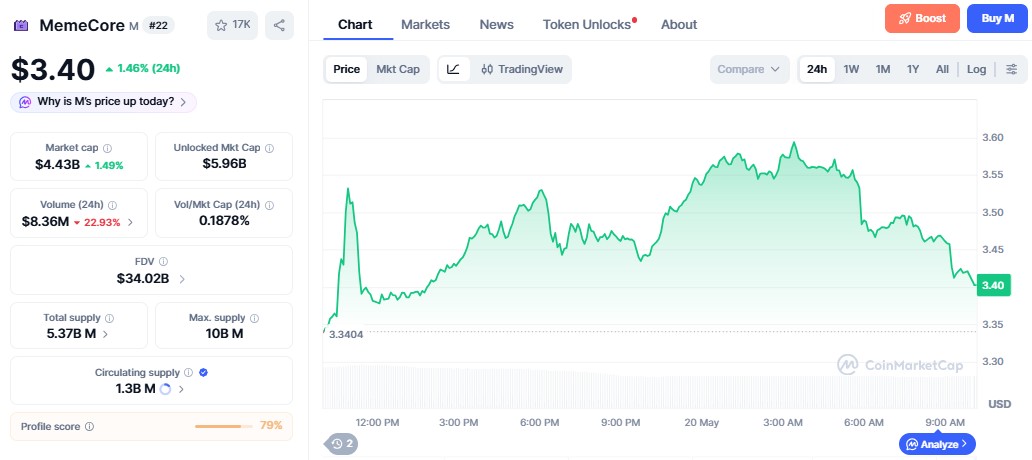Click the 10B M max supply value
The height and width of the screenshot is (460, 1032).
click(x=224, y=334)
